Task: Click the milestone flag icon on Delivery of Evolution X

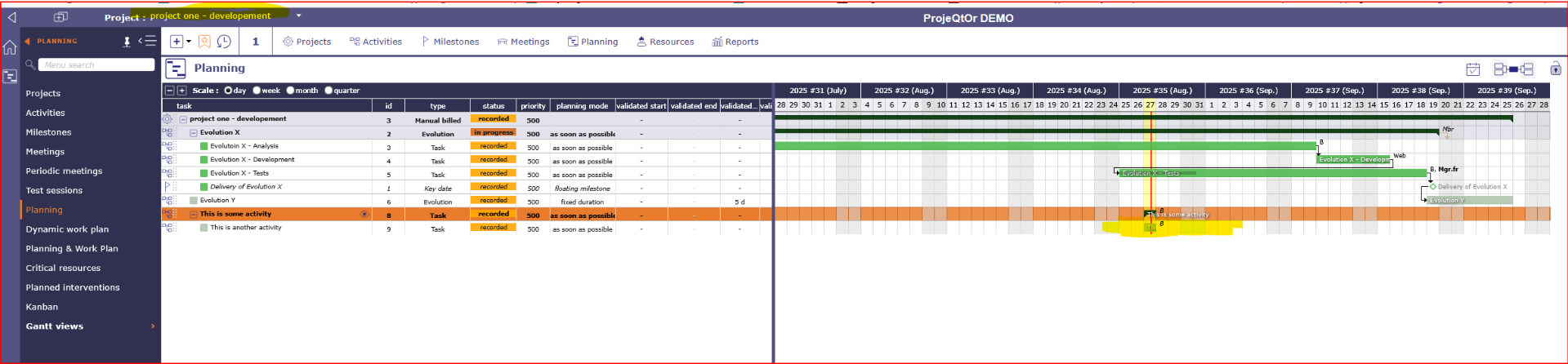Action: (x=168, y=186)
